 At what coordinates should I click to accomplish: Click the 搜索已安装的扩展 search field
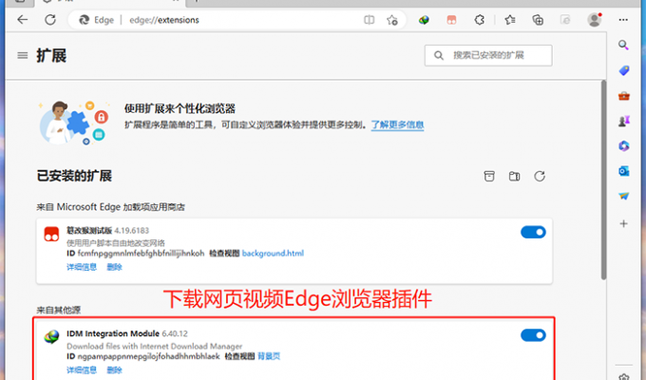[x=488, y=55]
